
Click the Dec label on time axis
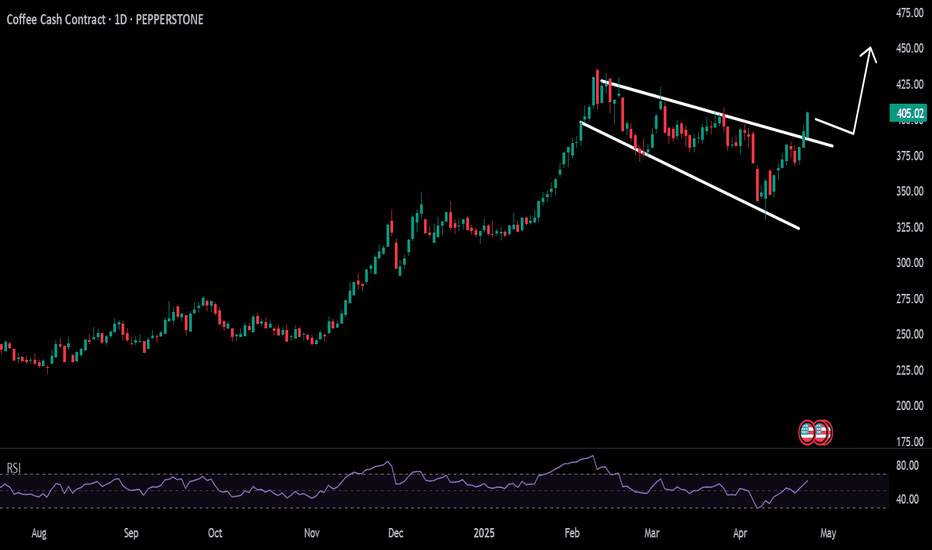coord(395,533)
